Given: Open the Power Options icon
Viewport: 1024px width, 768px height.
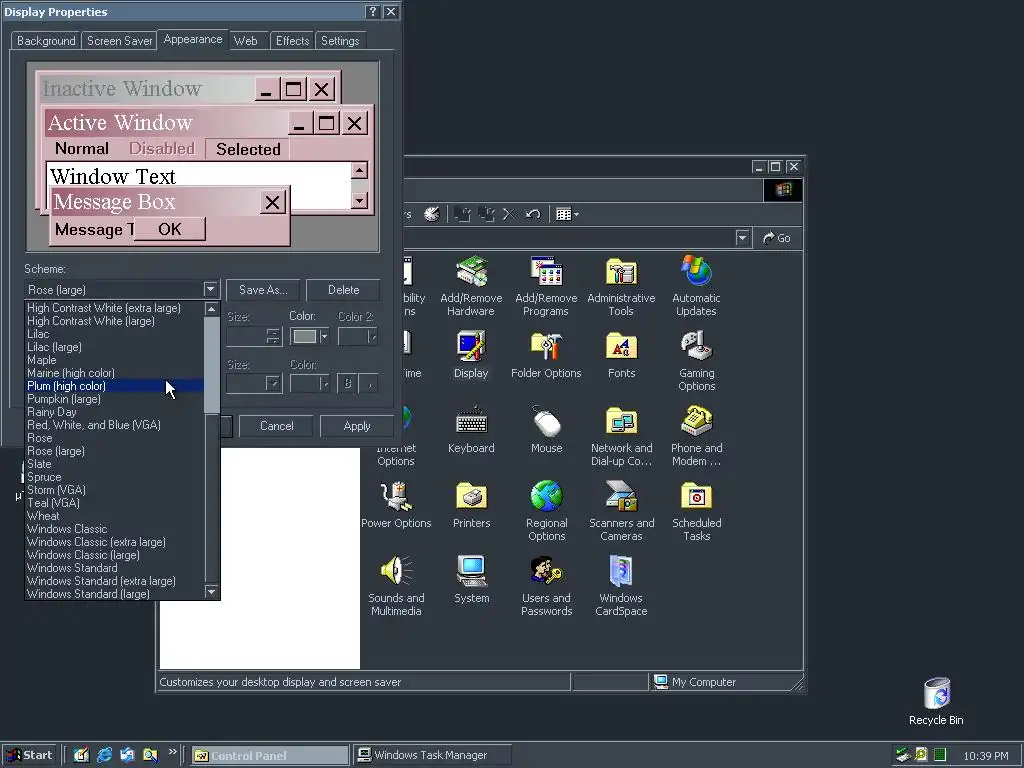Looking at the screenshot, I should (x=396, y=497).
